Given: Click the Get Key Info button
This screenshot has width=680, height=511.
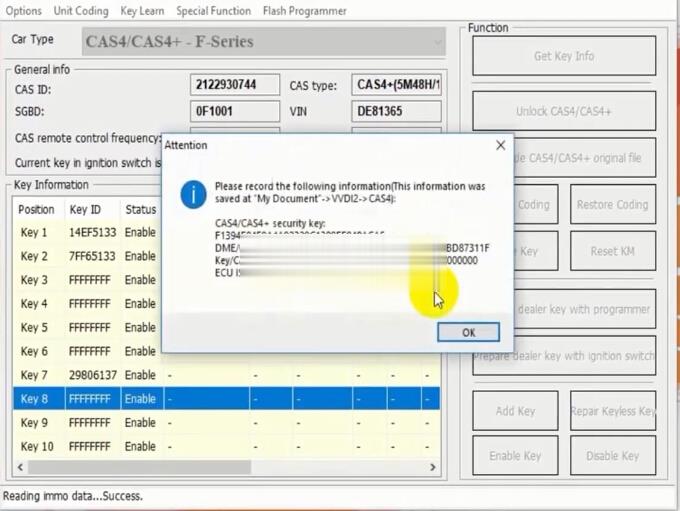Looking at the screenshot, I should 564,56.
